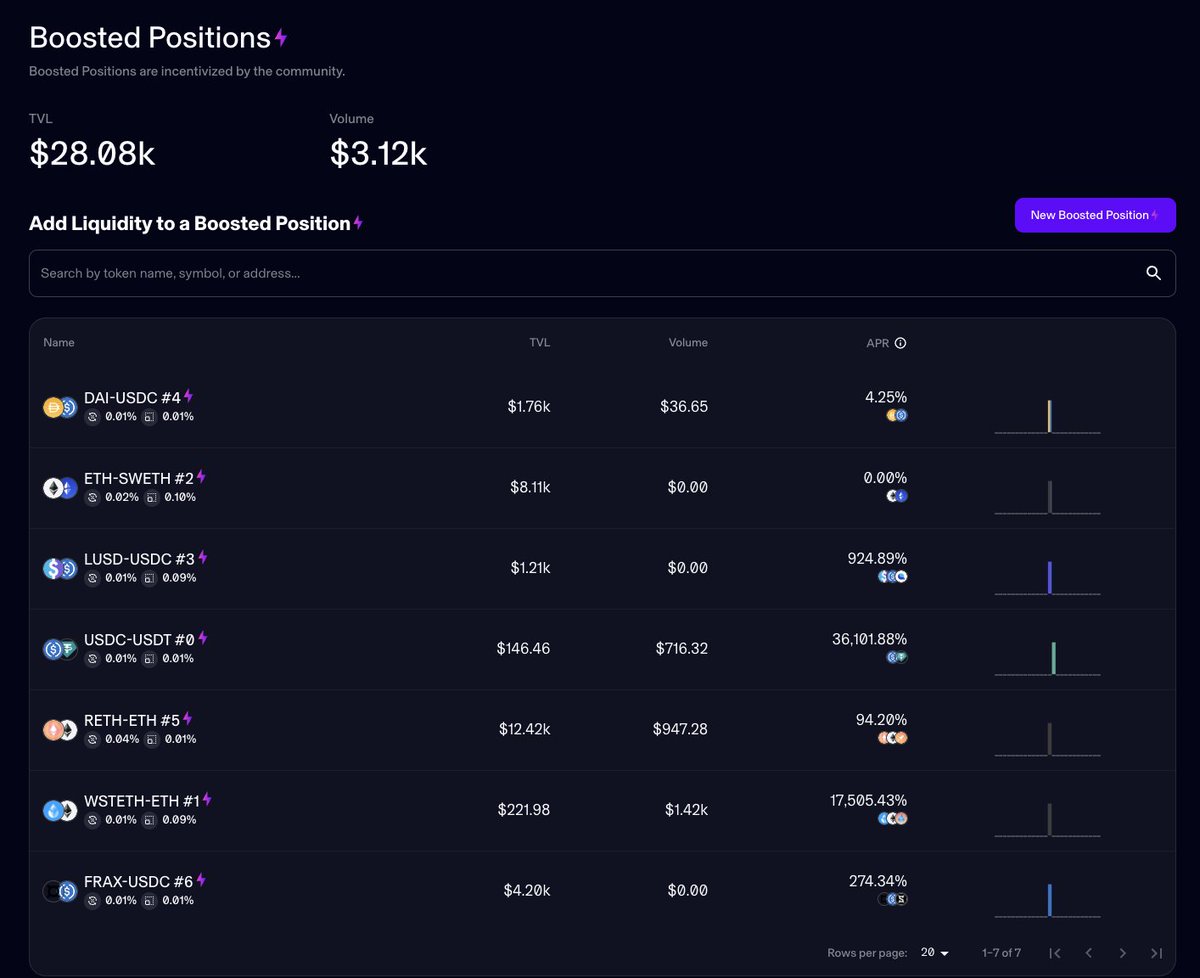Click the search magnifier icon
The image size is (1200, 978).
coord(1153,272)
